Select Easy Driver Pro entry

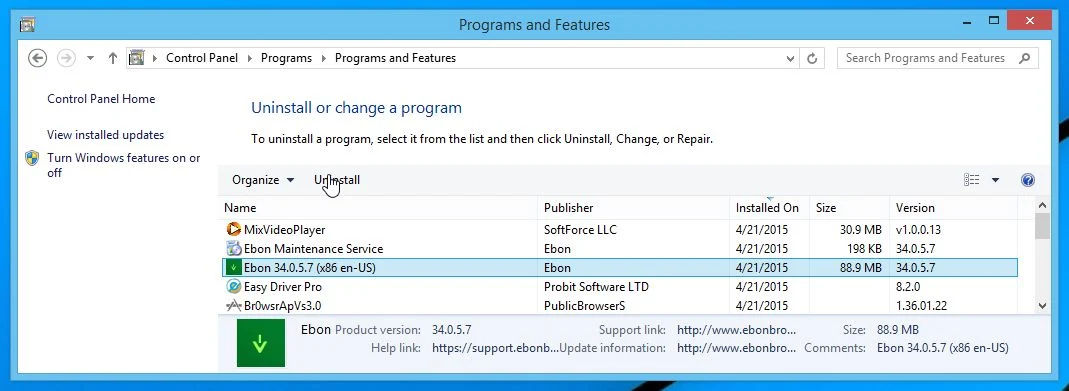coord(282,287)
